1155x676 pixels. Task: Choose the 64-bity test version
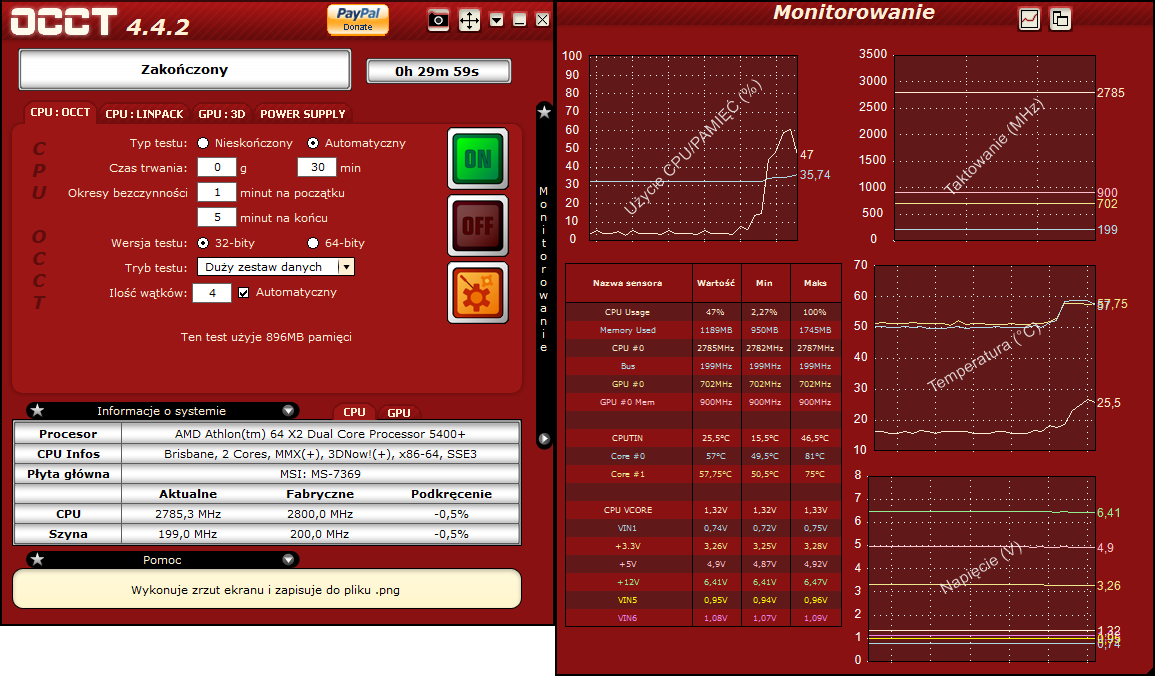(313, 243)
